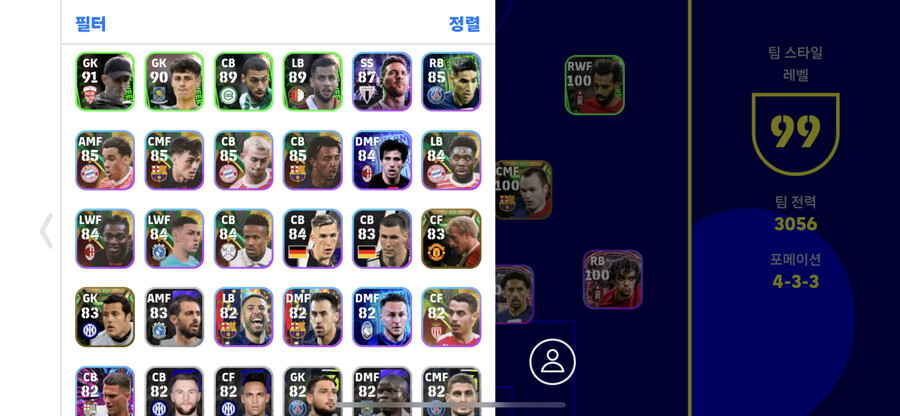Select CMF 100 player on the pitch
Screen dimensions: 900x416
tap(523, 190)
